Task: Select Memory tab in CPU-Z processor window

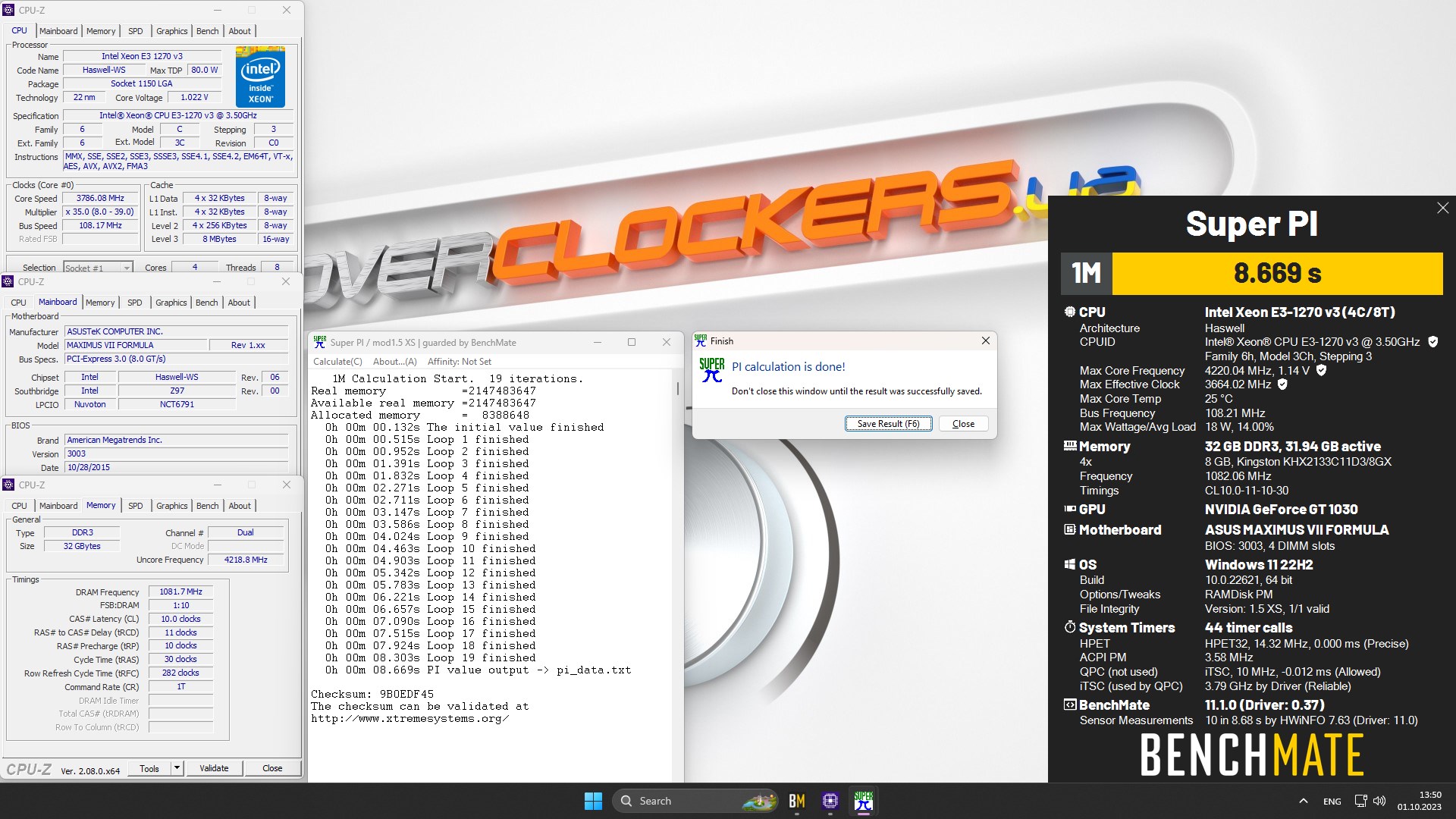Action: pyautogui.click(x=101, y=31)
